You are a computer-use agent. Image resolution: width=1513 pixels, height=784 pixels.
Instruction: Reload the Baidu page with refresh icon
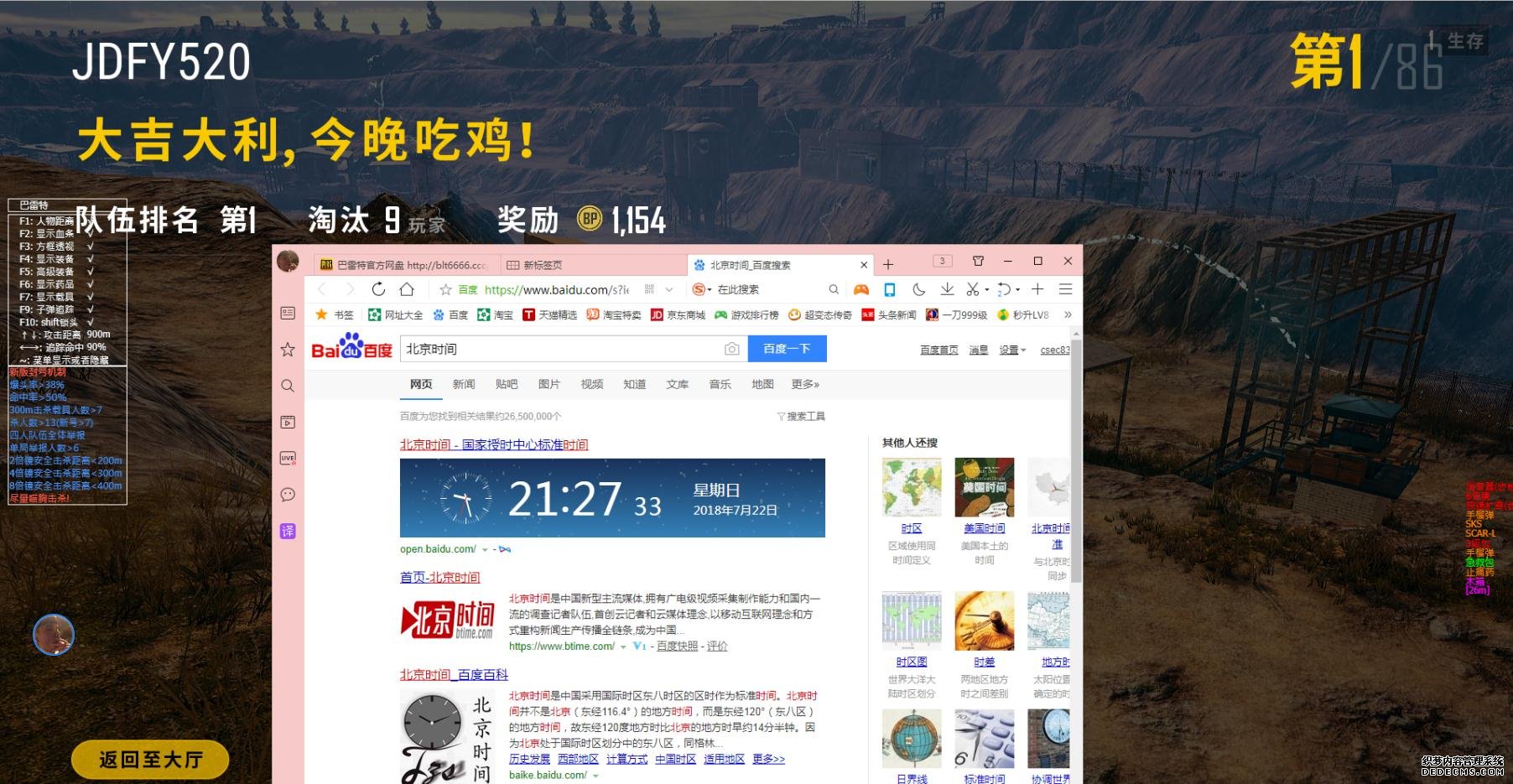click(x=378, y=289)
